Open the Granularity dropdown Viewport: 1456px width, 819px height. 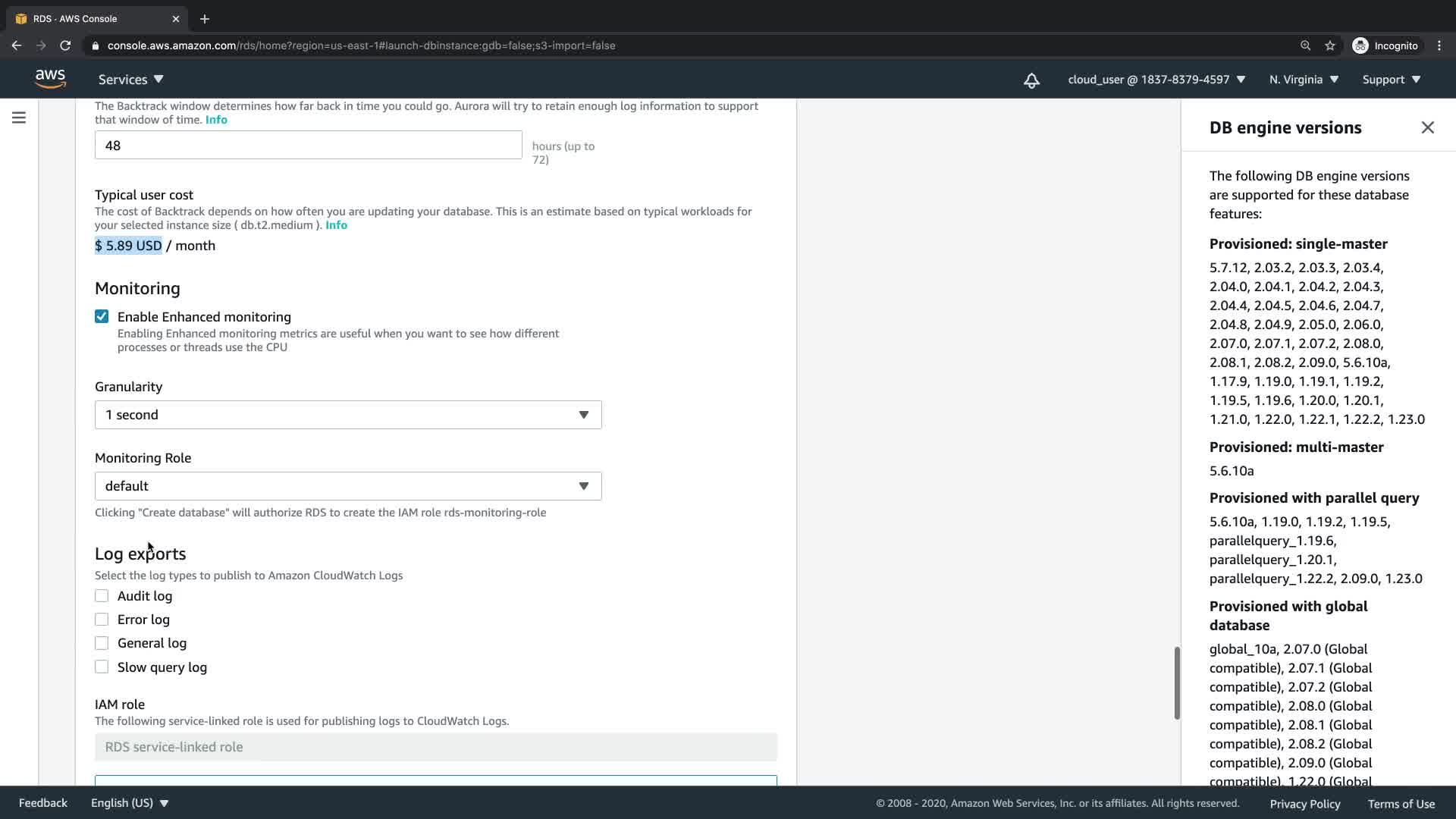click(x=348, y=415)
